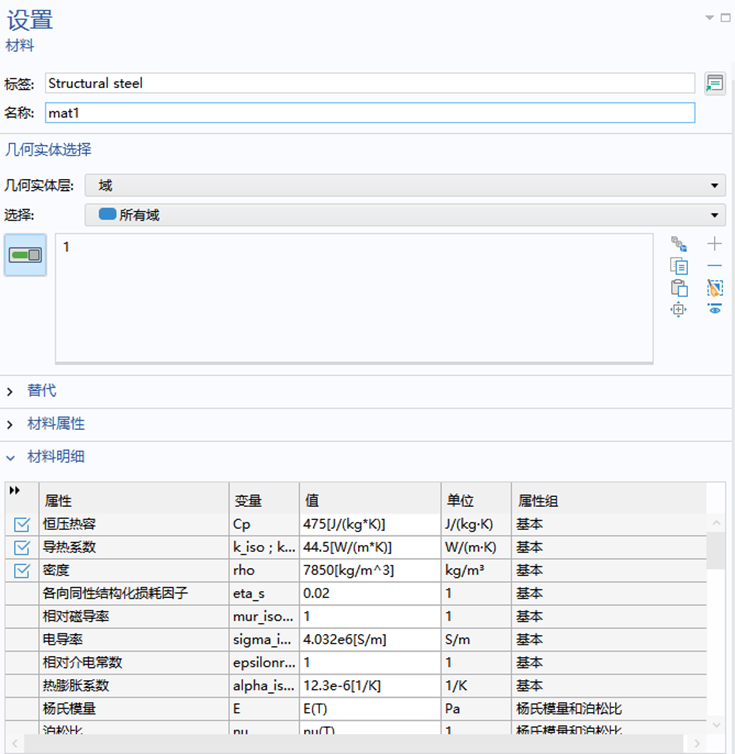Image resolution: width=735 pixels, height=754 pixels.
Task: Click the alpha_is... variable cell
Action: point(264,686)
